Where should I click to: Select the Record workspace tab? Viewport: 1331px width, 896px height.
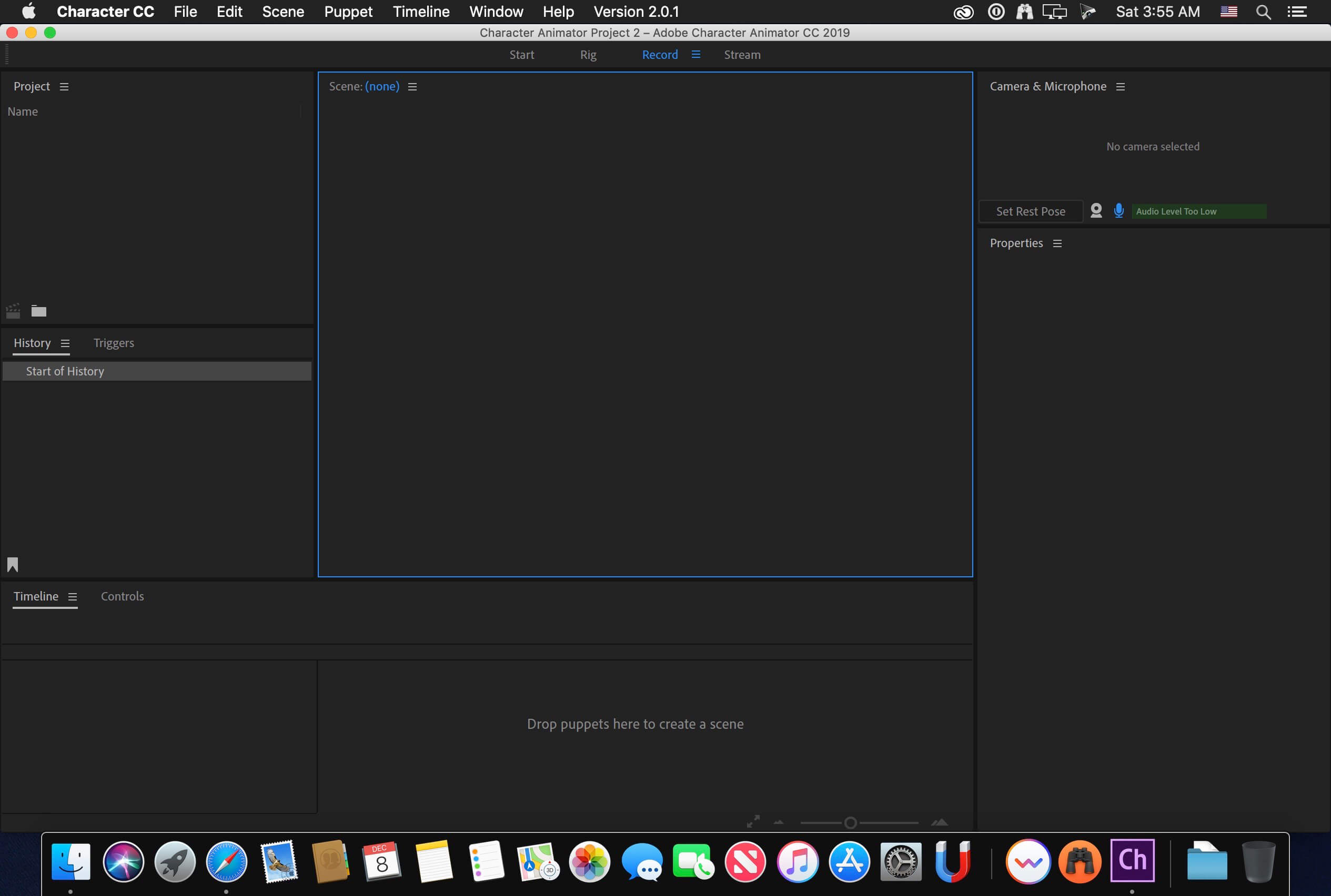(x=660, y=55)
